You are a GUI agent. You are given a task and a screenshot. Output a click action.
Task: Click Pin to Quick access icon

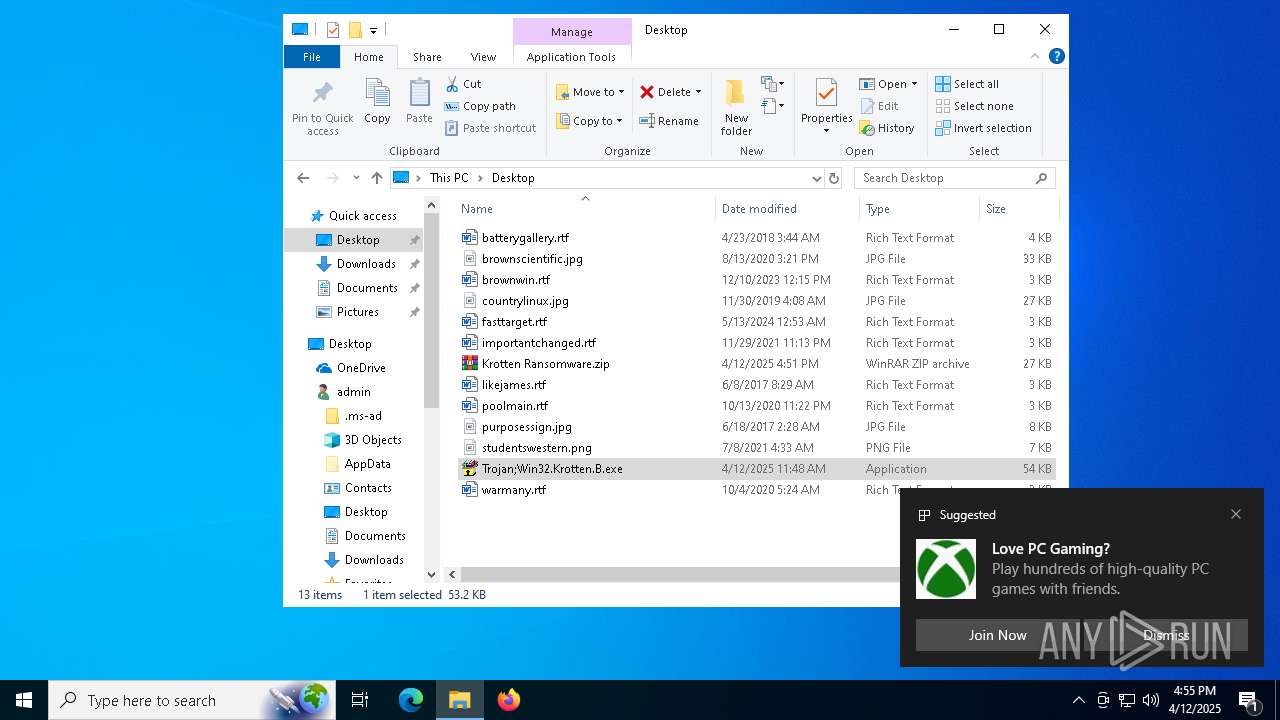(x=322, y=94)
